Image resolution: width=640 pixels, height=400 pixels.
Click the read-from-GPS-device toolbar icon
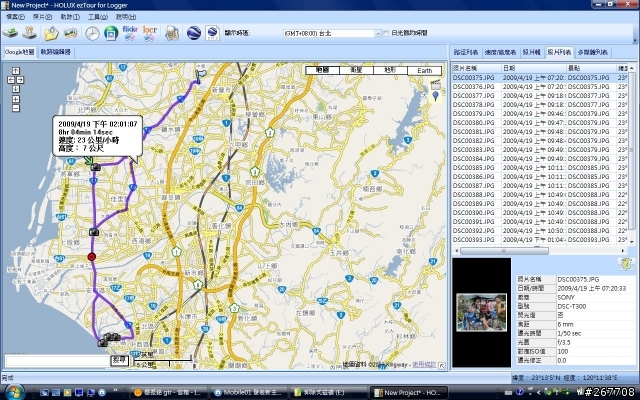coord(10,33)
